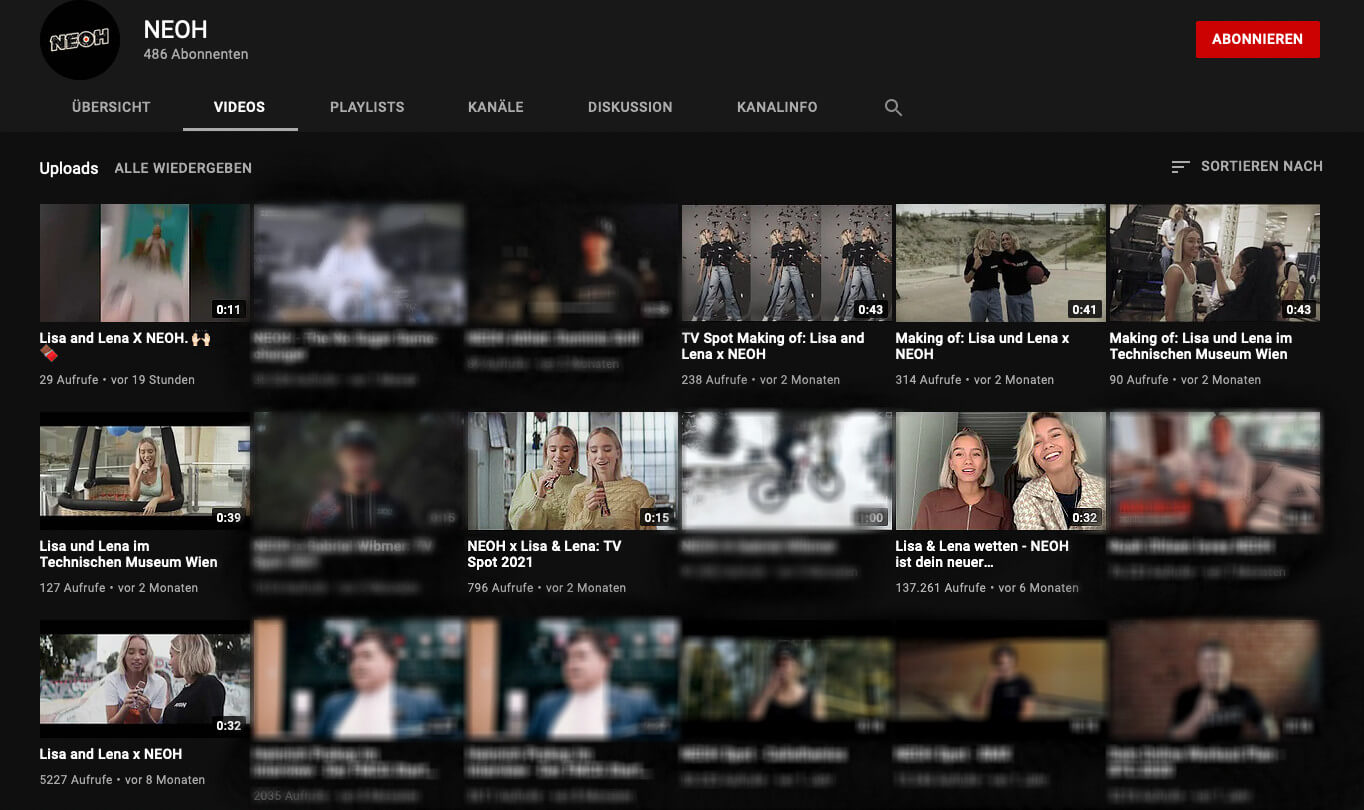The height and width of the screenshot is (810, 1364).
Task: Select the VIDEOS tab
Action: [240, 107]
